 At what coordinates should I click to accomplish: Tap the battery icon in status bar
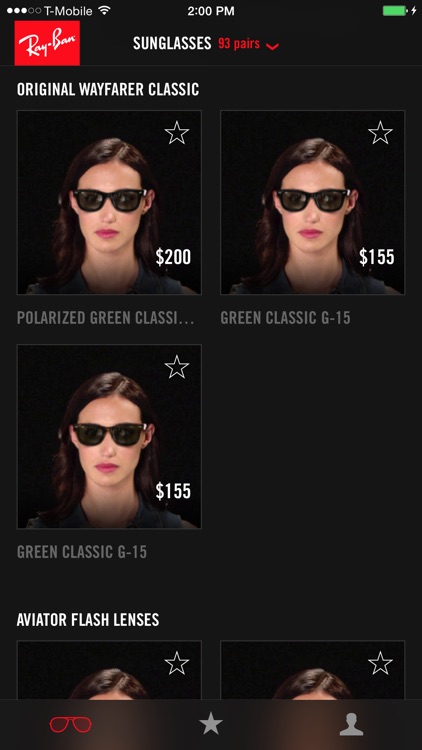[x=395, y=11]
